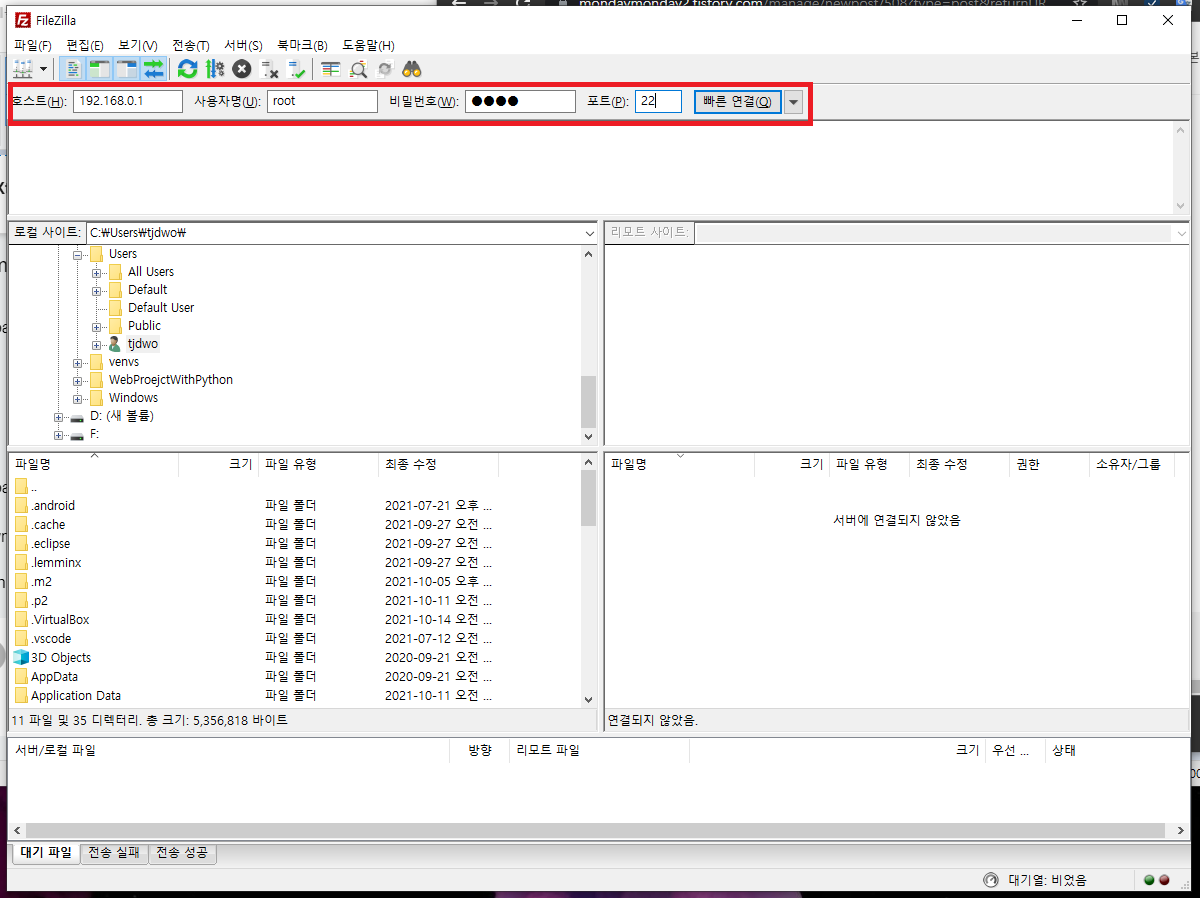Image resolution: width=1200 pixels, height=898 pixels.
Task: Expand the tjdwo user folder
Action: coord(97,344)
